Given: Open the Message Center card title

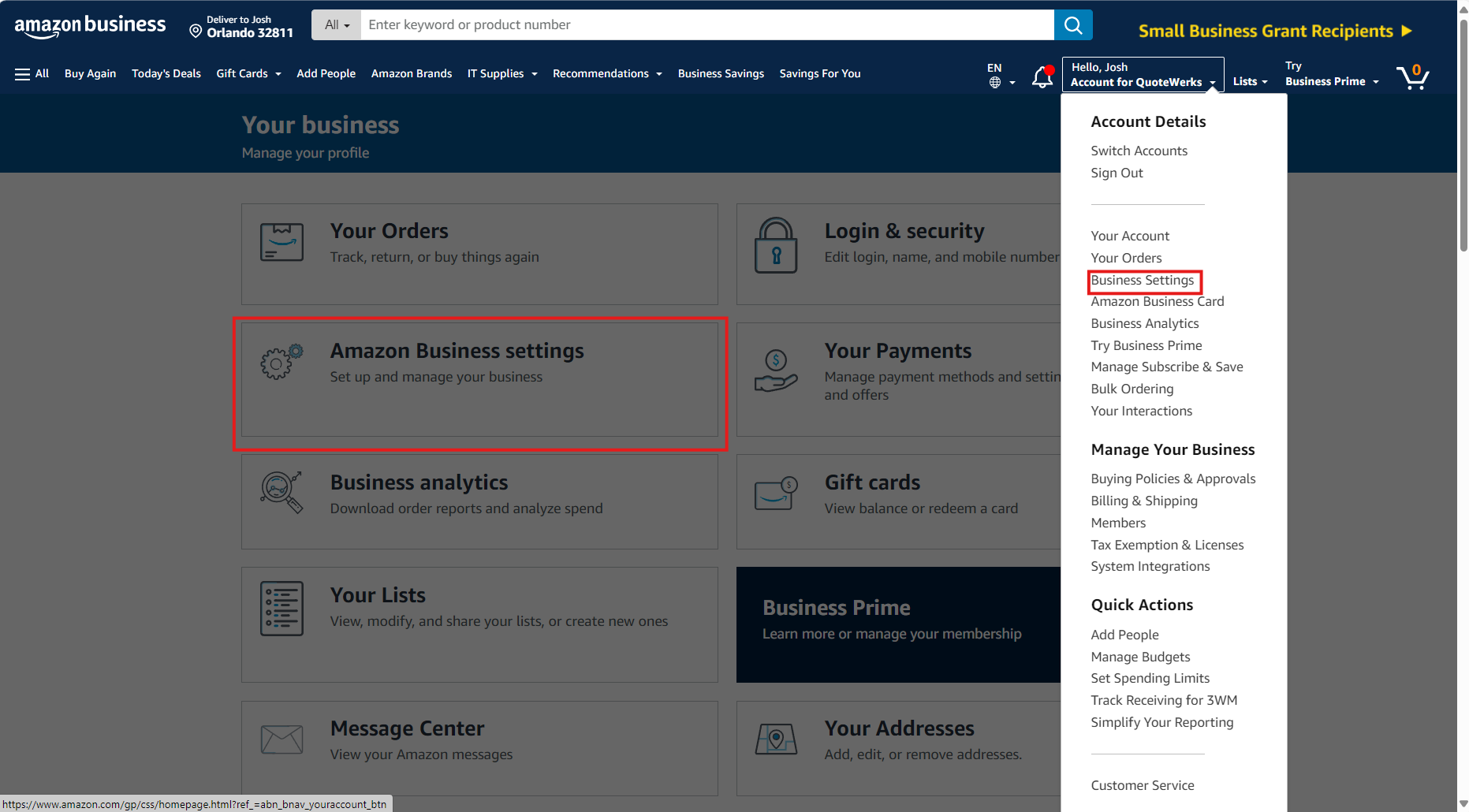Looking at the screenshot, I should tap(407, 728).
